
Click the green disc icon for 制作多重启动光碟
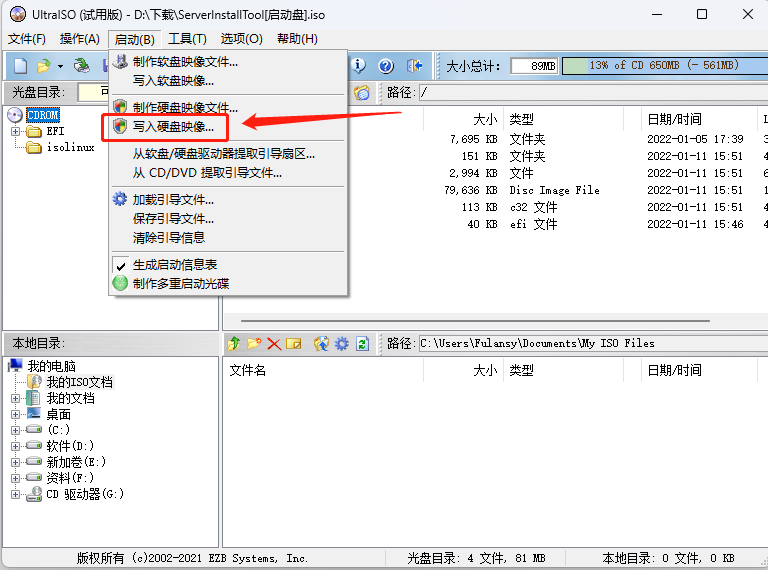(x=120, y=283)
